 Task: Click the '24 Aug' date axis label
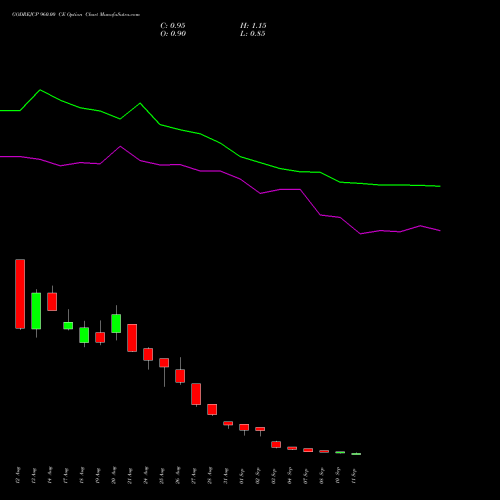[146, 475]
